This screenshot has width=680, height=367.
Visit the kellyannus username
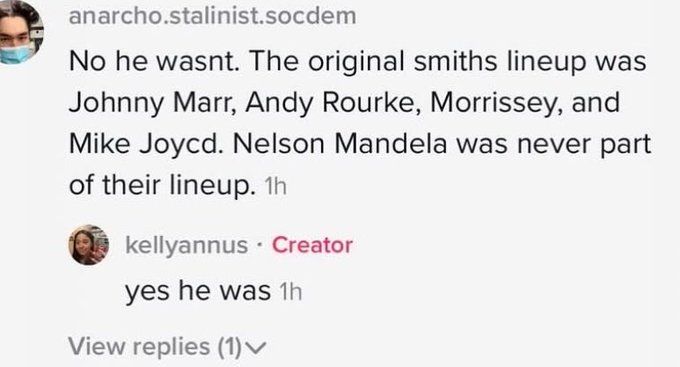pos(186,246)
